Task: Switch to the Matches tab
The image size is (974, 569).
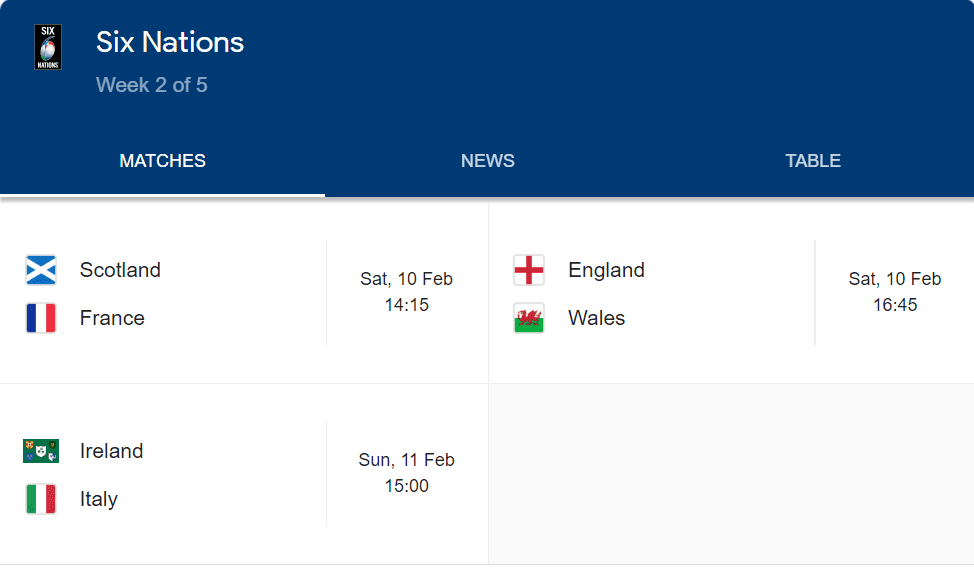Action: (x=162, y=161)
